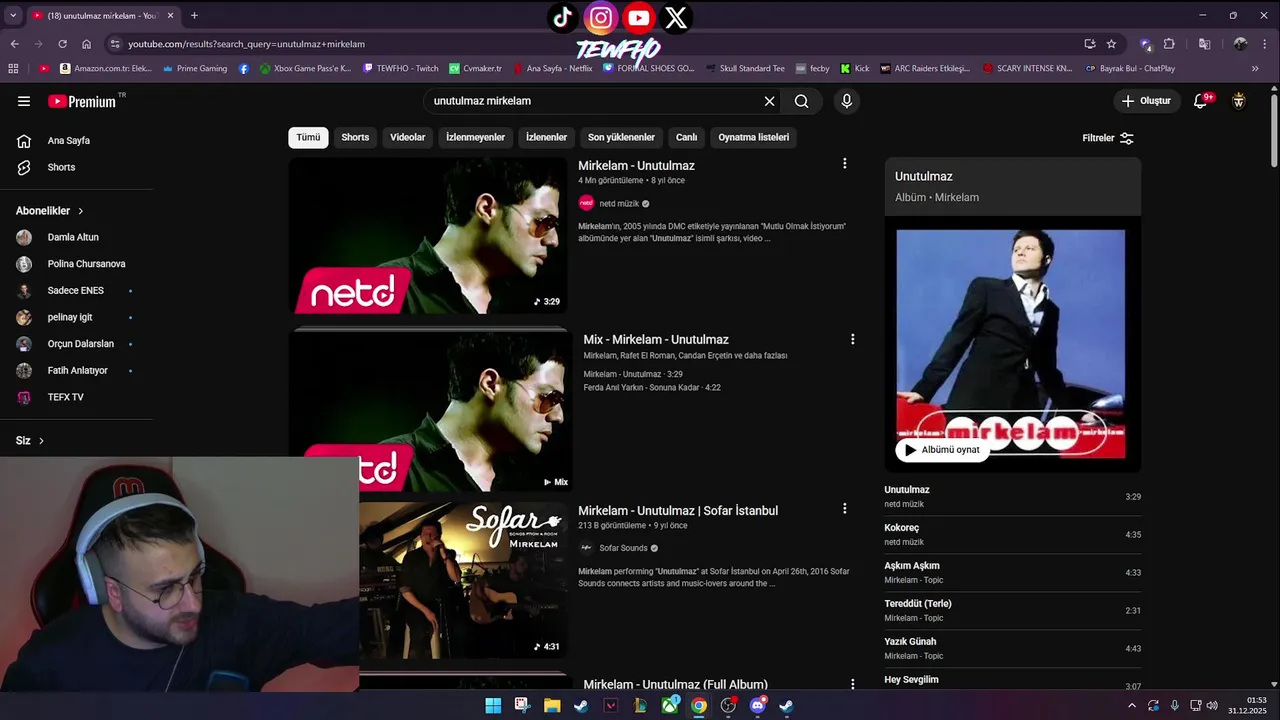Image resolution: width=1280 pixels, height=720 pixels.
Task: Select the Tümü filter chip
Action: click(x=308, y=137)
